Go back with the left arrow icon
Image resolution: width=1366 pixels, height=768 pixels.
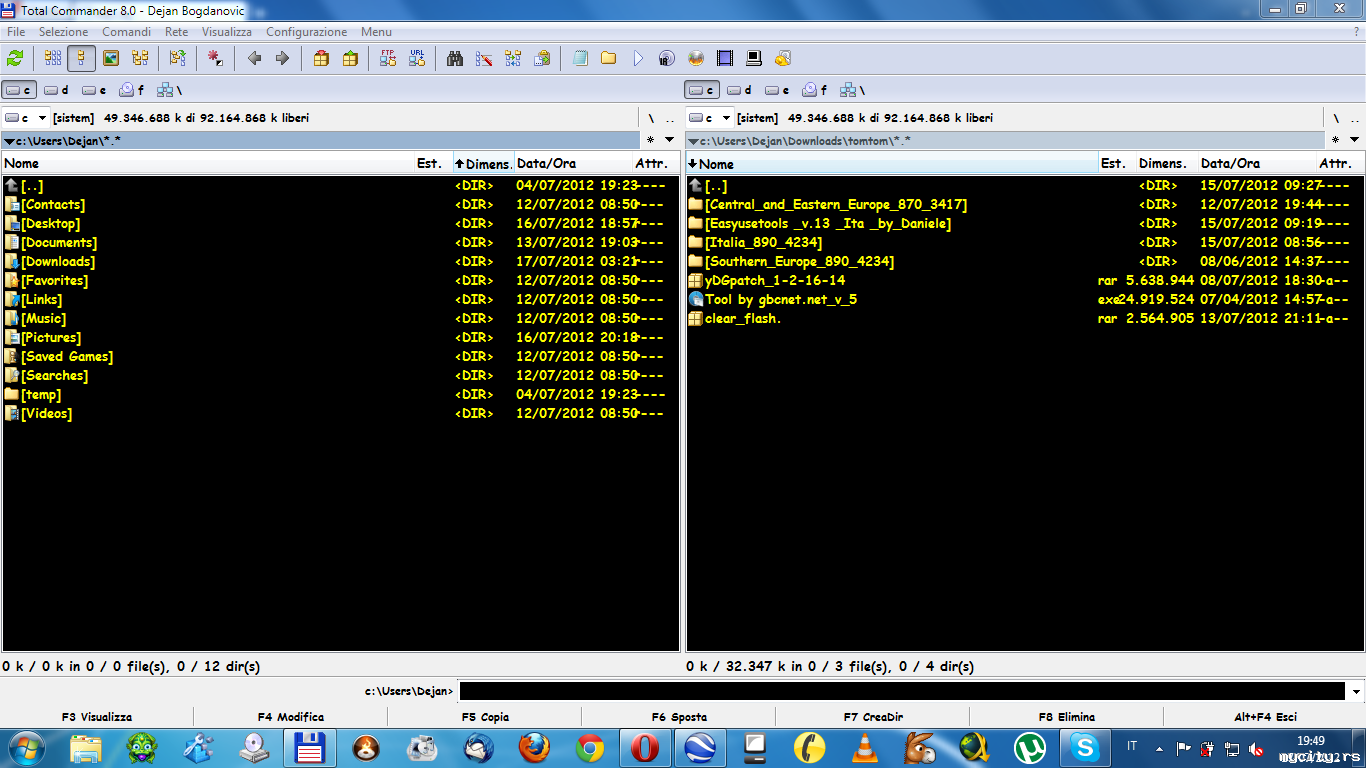pos(254,59)
